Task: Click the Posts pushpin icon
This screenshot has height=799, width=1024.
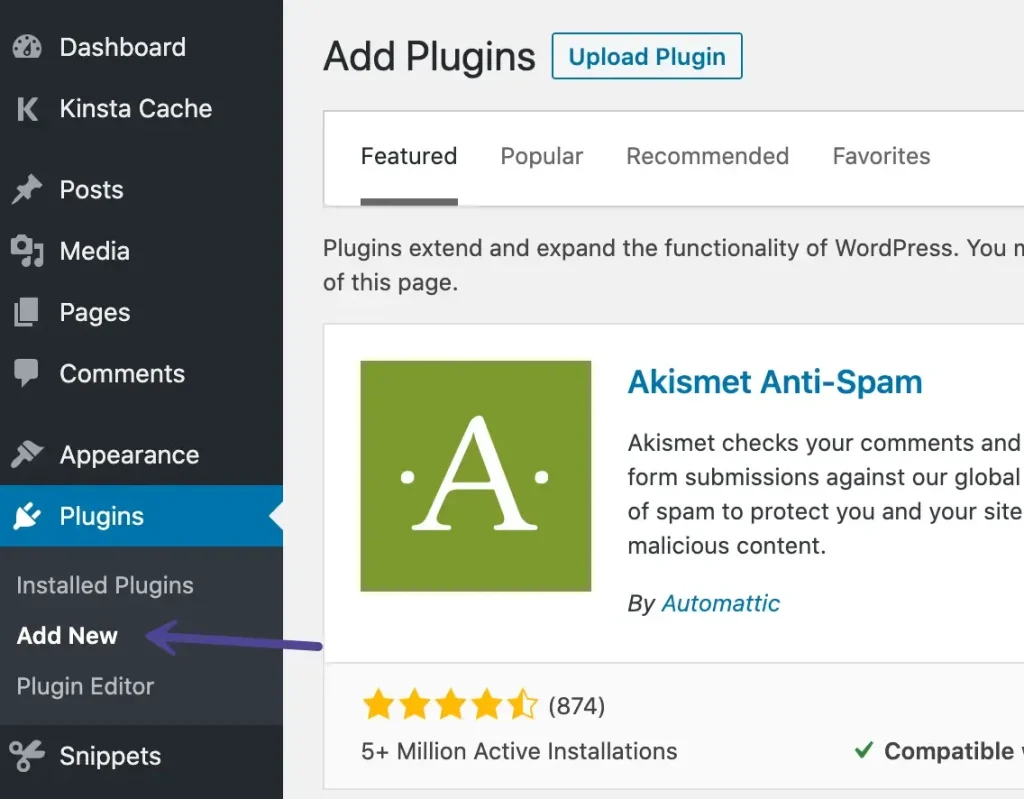Action: 26,189
